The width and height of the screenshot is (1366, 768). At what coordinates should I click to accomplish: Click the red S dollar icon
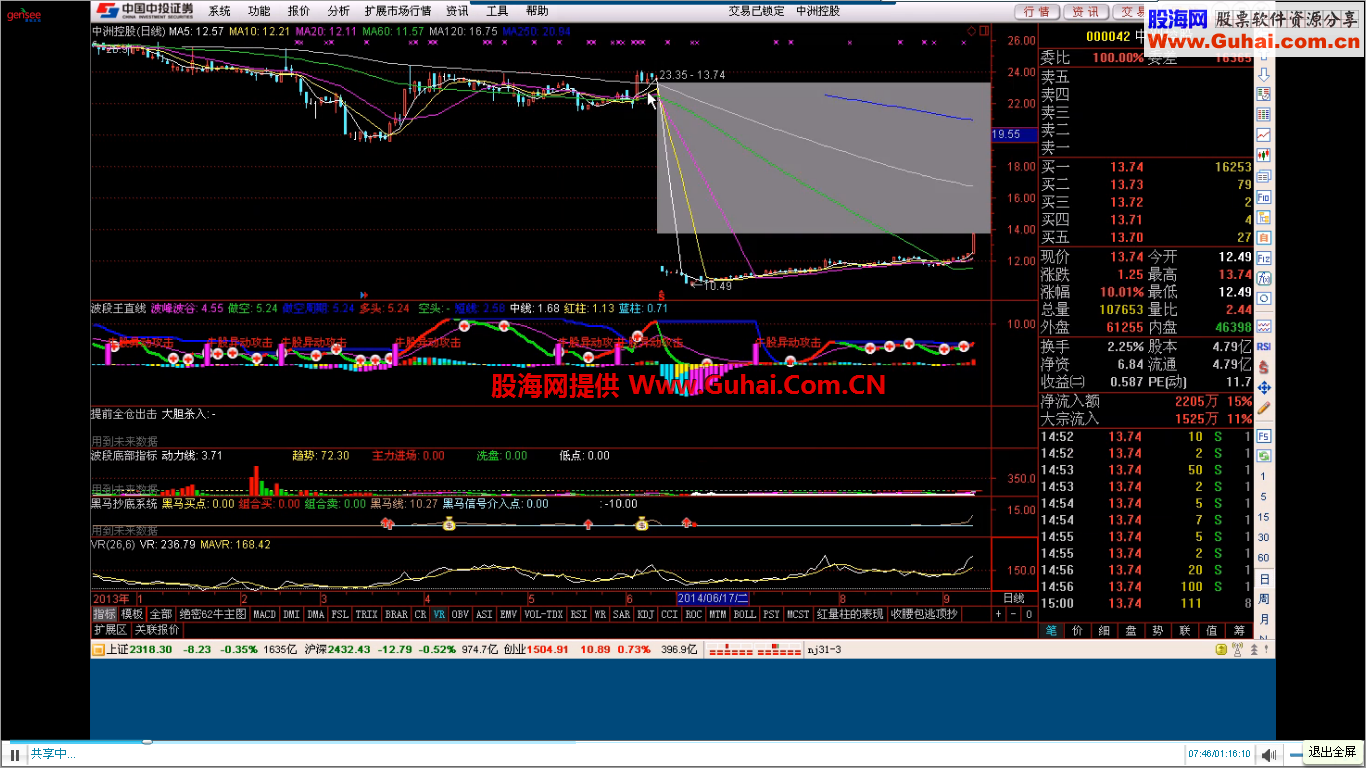(x=1264, y=366)
